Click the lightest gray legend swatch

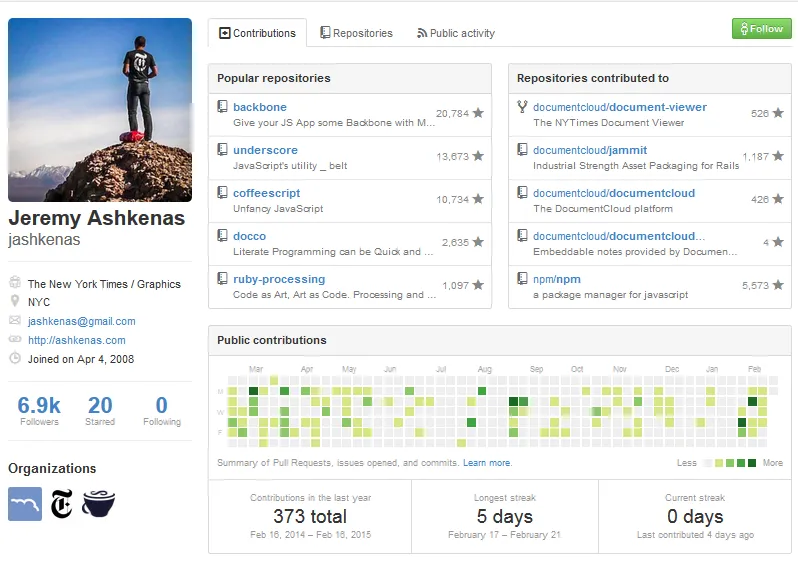point(707,463)
